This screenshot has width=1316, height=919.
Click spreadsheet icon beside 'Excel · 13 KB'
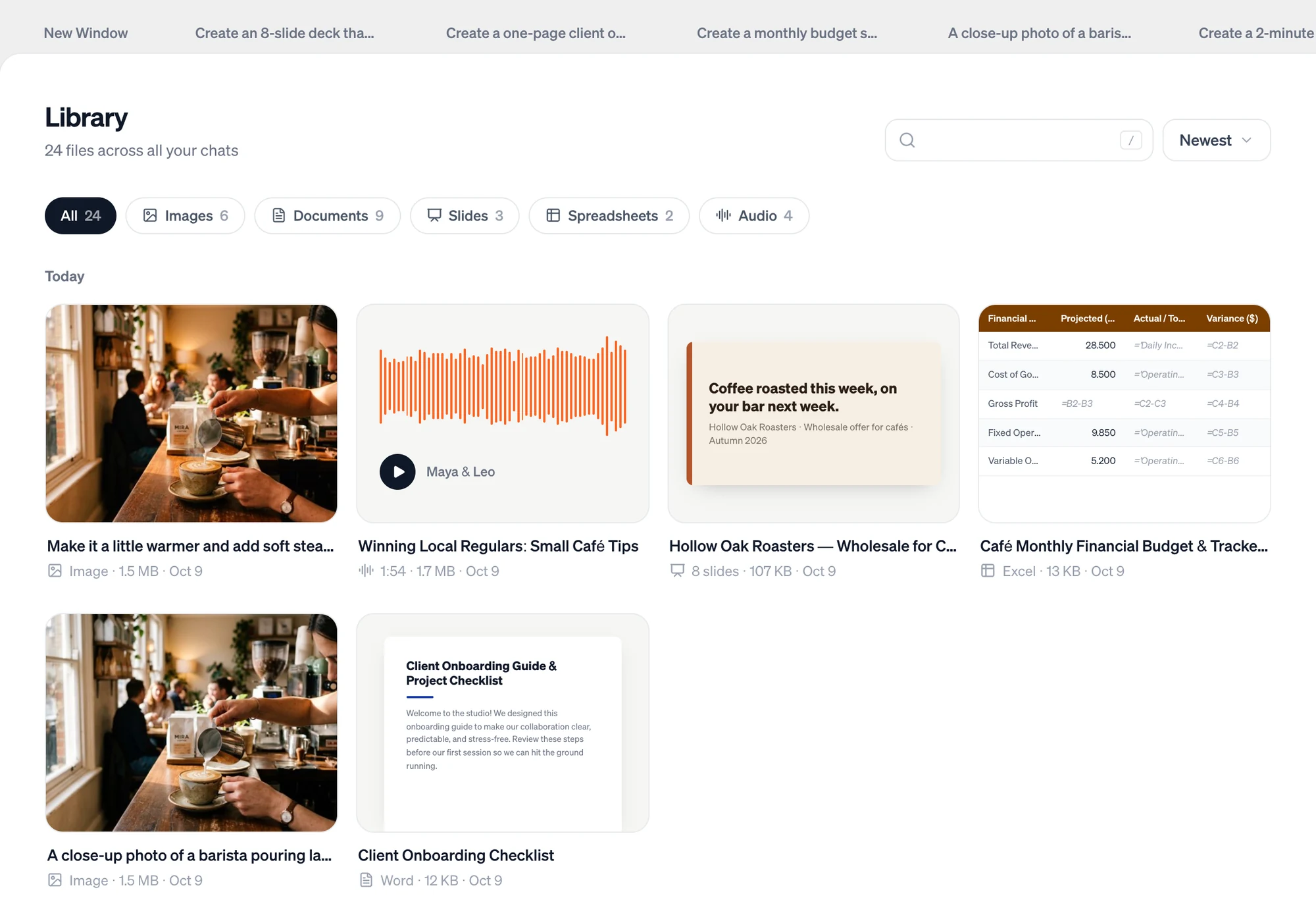pyautogui.click(x=988, y=571)
